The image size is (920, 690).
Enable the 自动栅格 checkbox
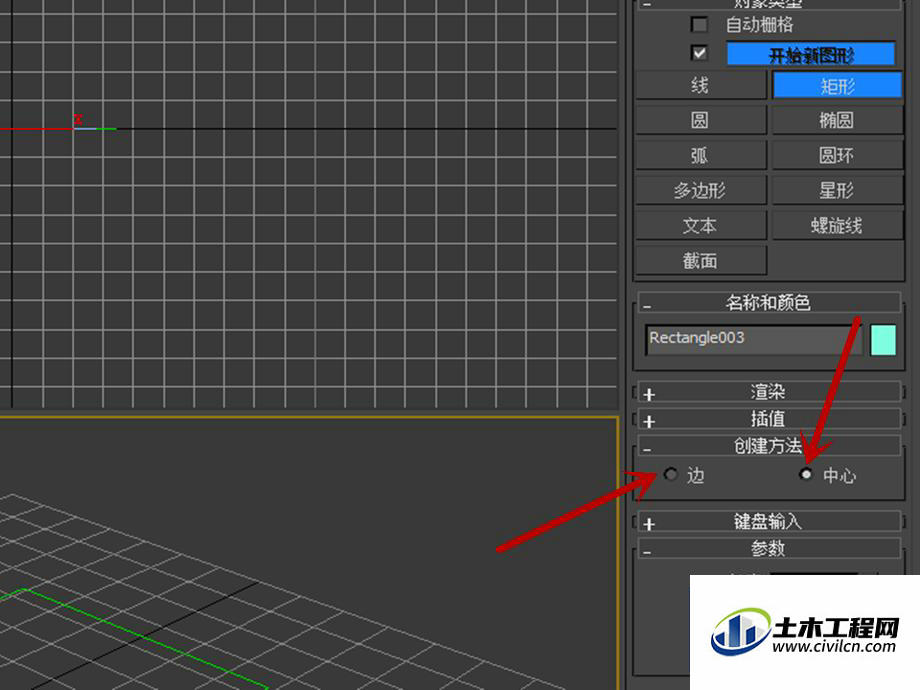[x=699, y=25]
